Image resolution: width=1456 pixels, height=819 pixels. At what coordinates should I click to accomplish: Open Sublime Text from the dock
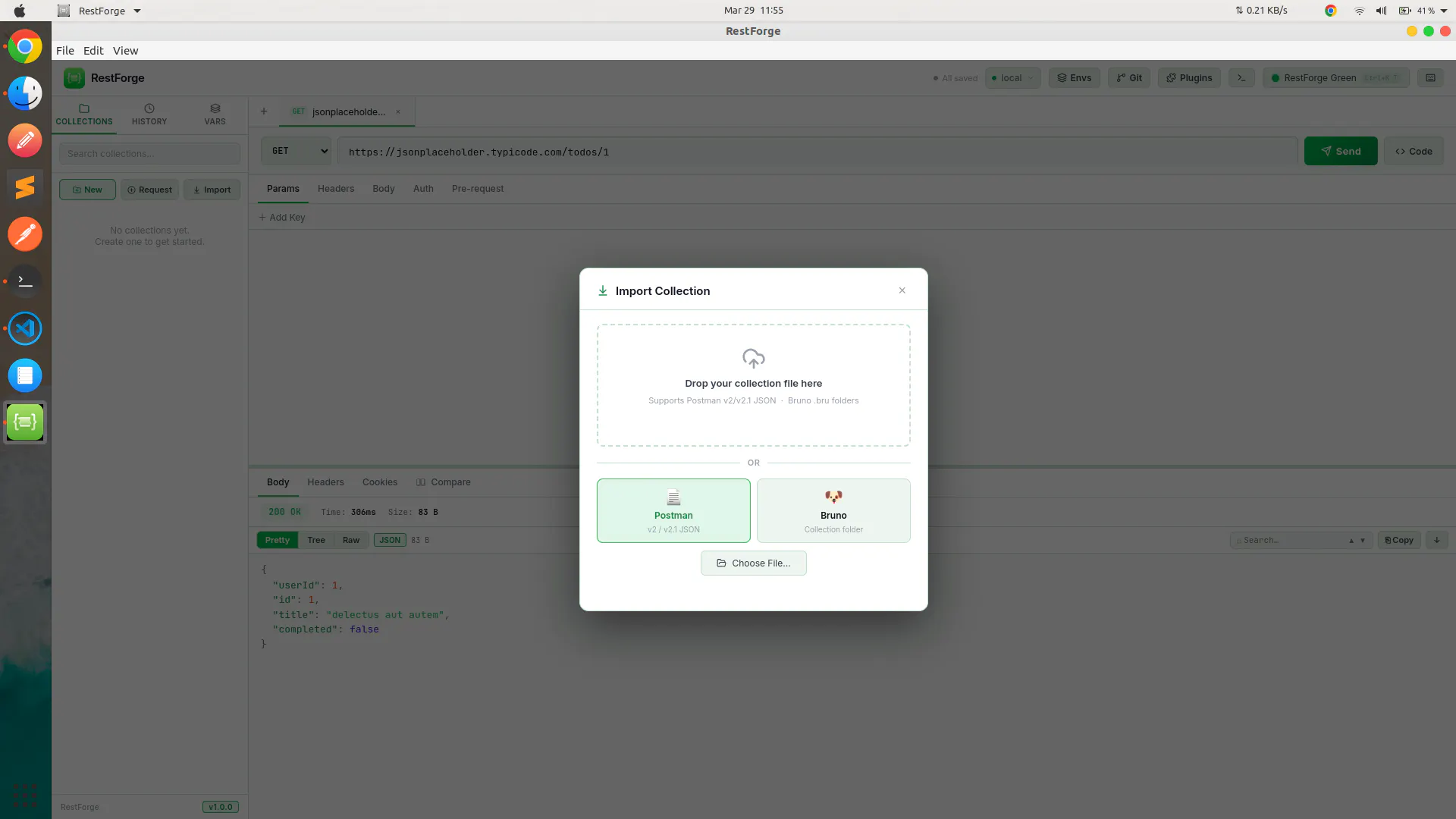click(x=25, y=187)
